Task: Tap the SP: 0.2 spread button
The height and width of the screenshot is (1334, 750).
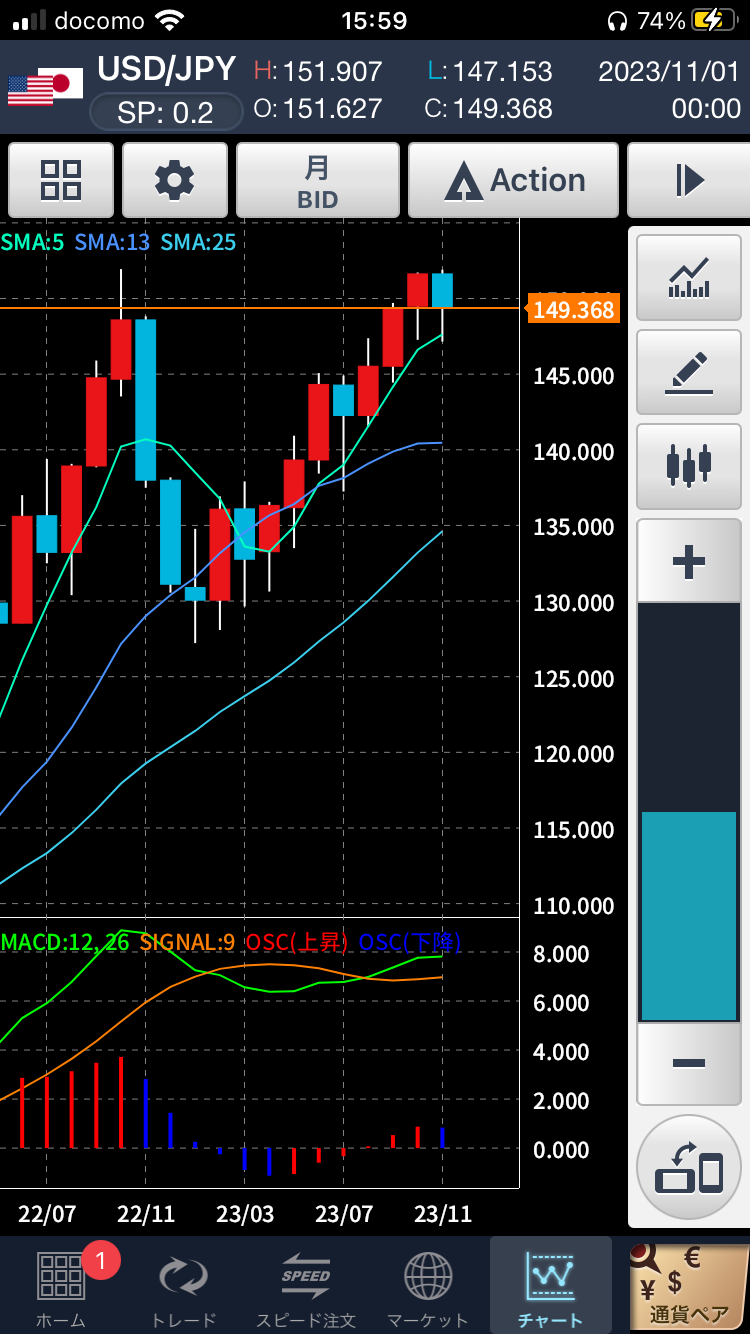Action: coord(166,113)
